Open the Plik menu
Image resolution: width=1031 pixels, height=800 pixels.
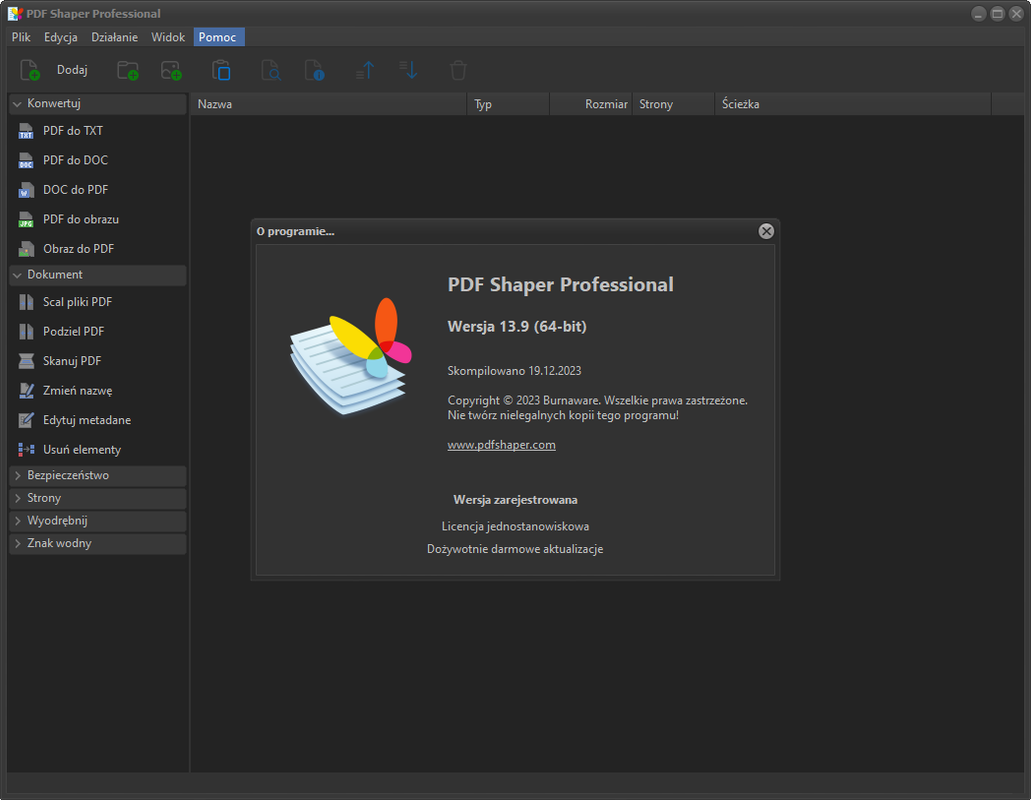[21, 37]
